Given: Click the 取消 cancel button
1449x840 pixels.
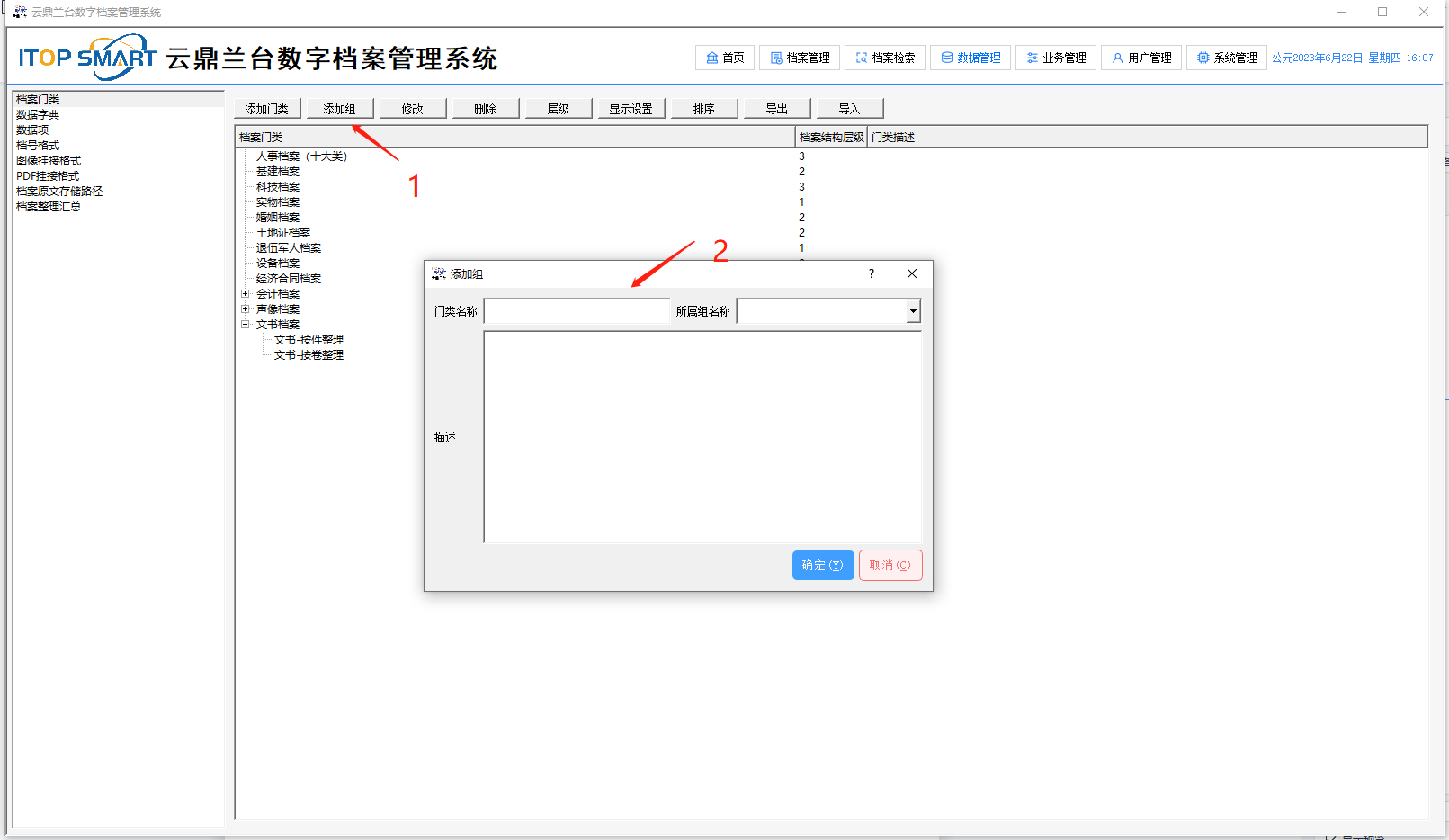Looking at the screenshot, I should point(890,565).
